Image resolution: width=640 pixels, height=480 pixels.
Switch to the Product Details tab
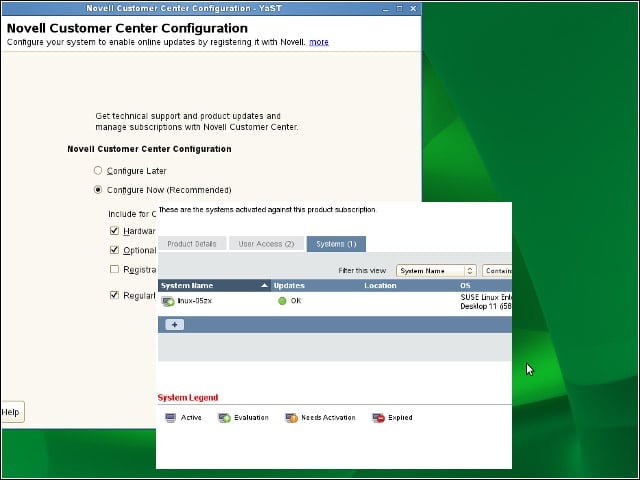tap(192, 244)
